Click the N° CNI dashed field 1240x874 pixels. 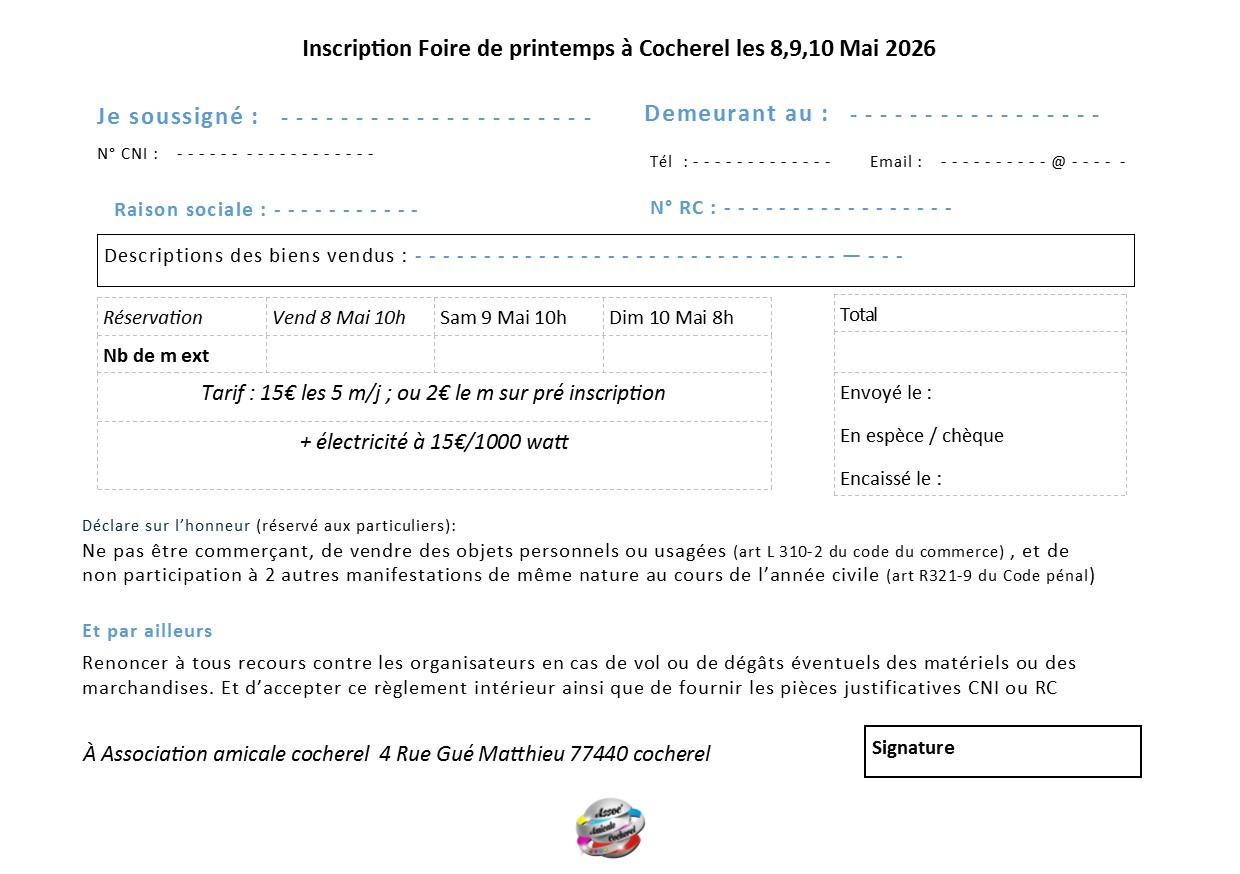[x=275, y=154]
